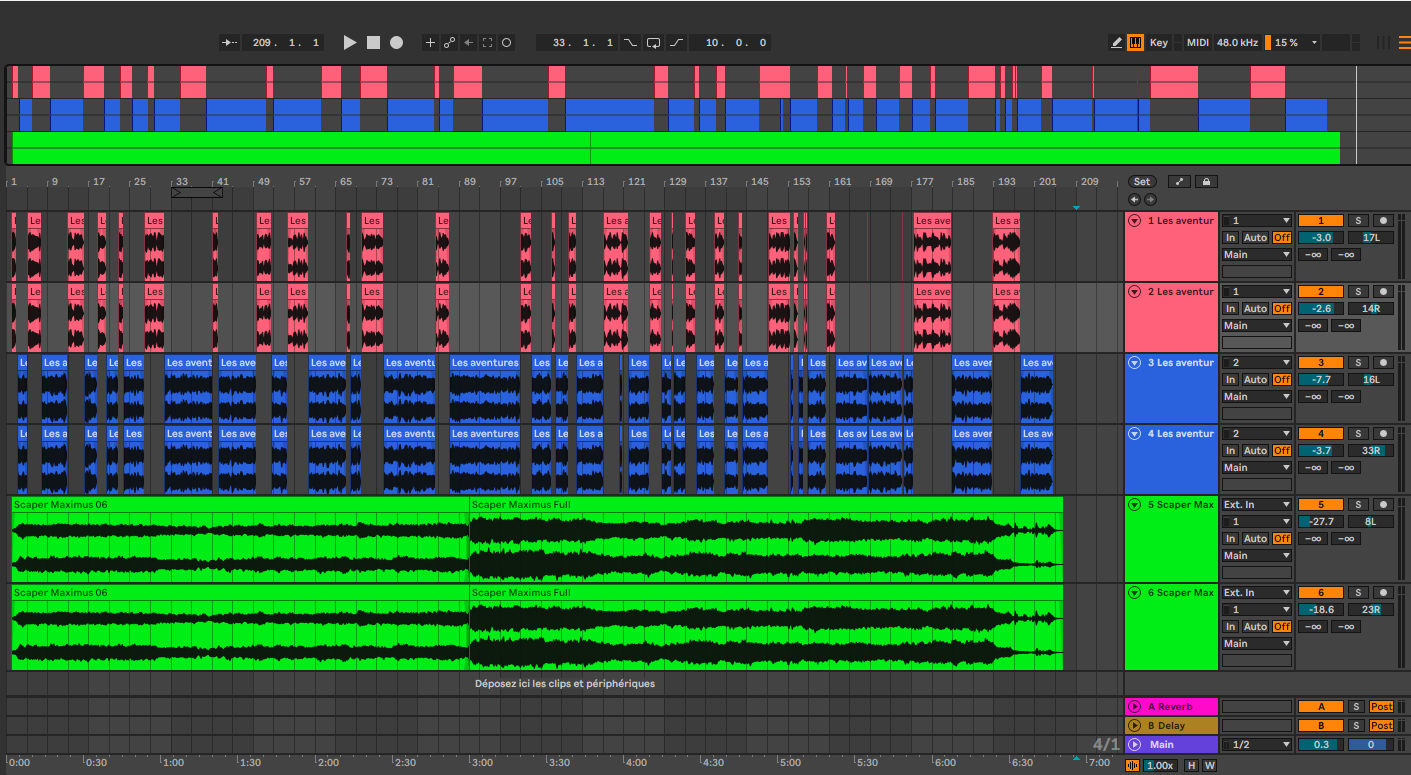Collapse track 5 Scaper Max
This screenshot has height=775, width=1411.
(x=1135, y=505)
